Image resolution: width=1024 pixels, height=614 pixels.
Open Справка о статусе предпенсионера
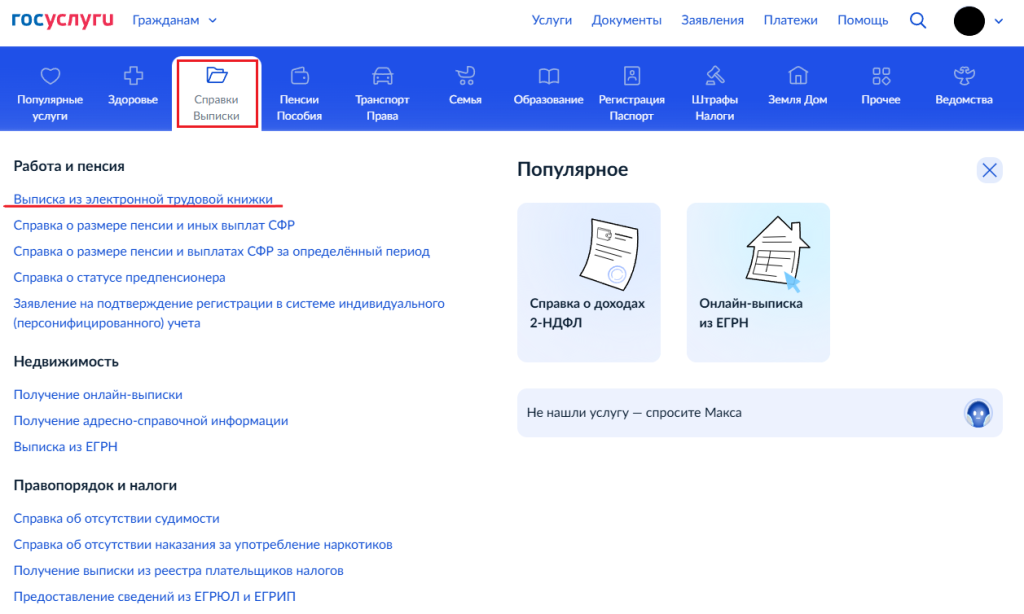[x=120, y=278]
